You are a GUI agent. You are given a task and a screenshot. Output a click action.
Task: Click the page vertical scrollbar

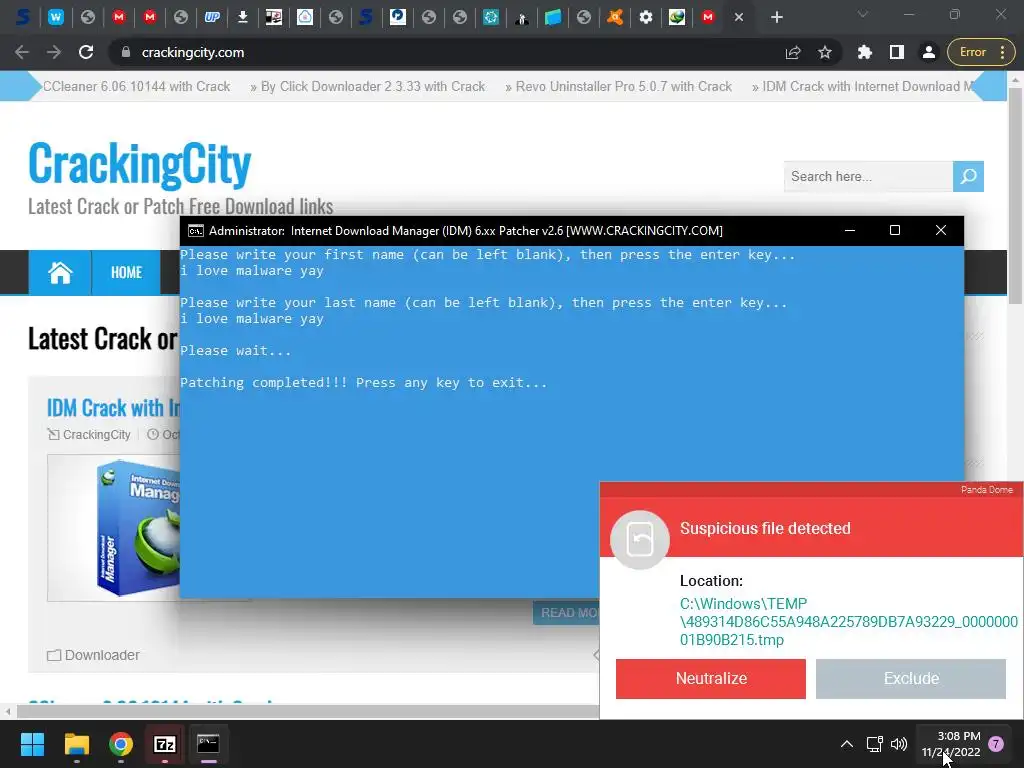click(x=1016, y=196)
